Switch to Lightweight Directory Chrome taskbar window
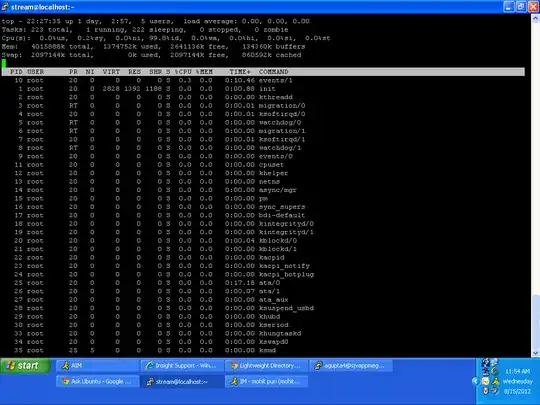 point(267,366)
